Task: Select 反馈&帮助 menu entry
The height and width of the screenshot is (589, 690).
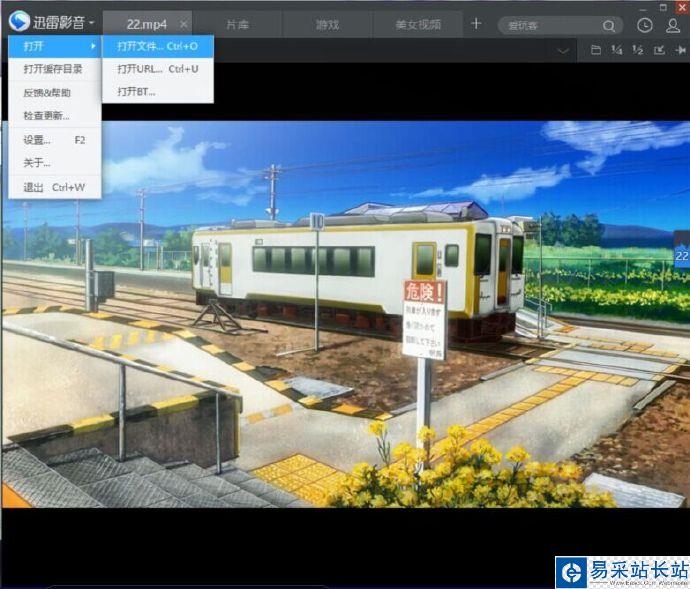Action: pos(55,92)
